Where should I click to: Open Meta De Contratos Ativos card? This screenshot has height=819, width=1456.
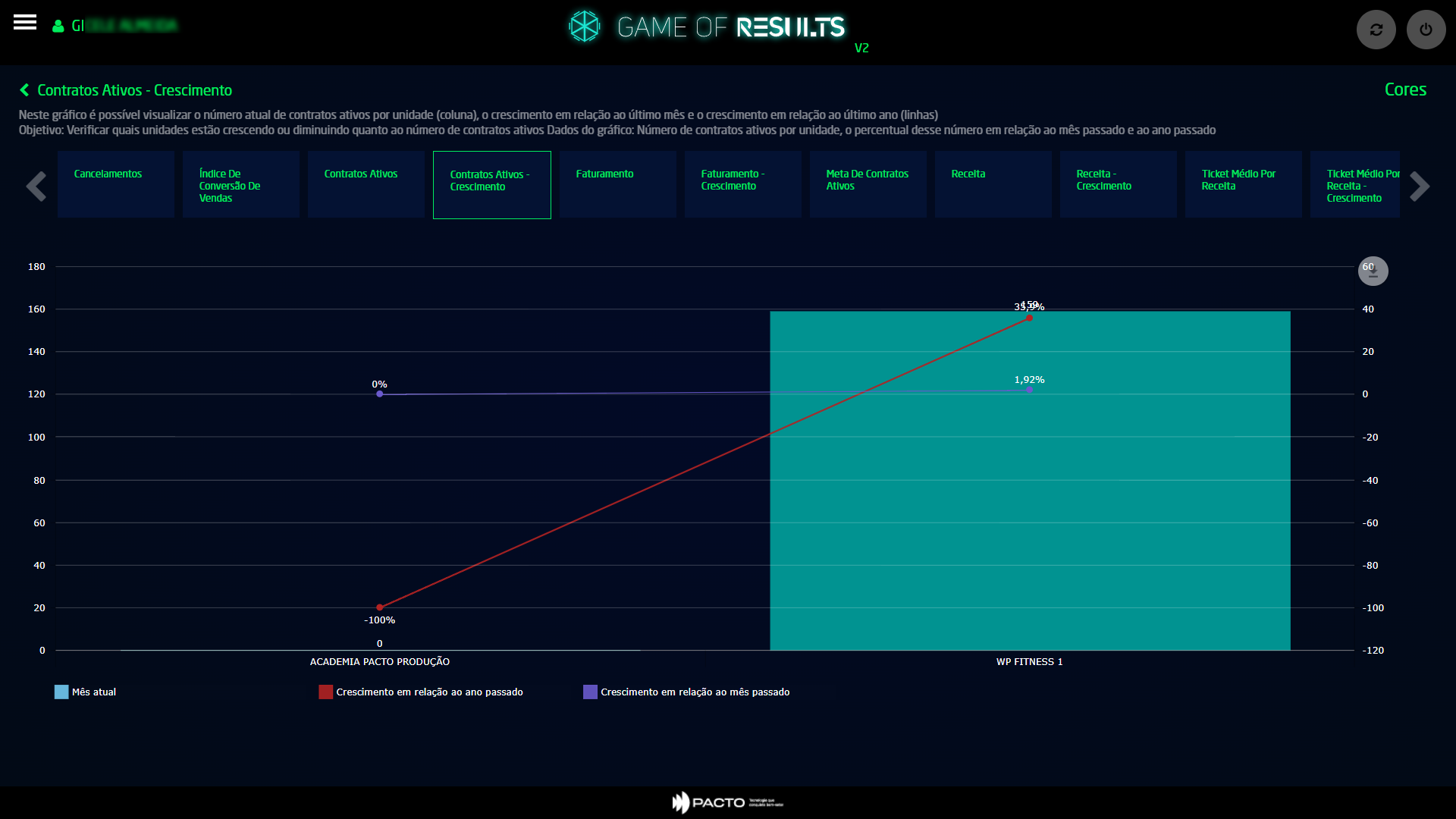tap(868, 184)
